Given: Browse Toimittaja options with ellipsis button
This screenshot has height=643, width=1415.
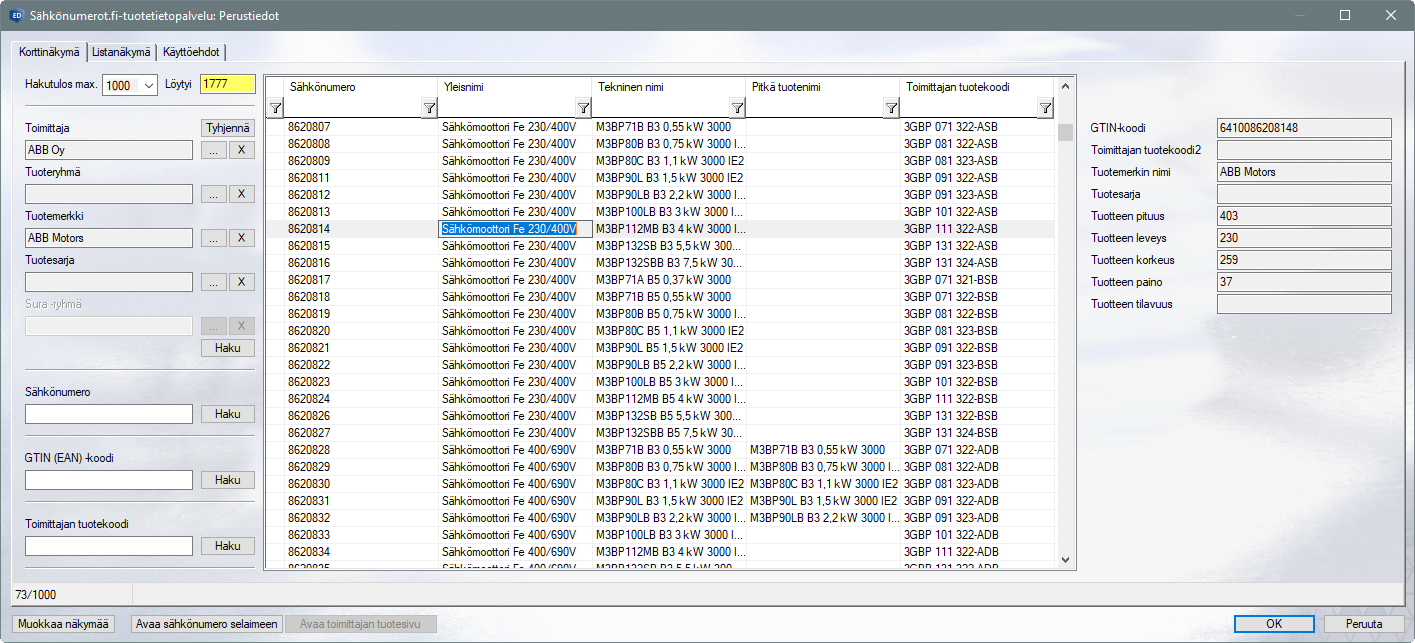Looking at the screenshot, I should click(x=213, y=150).
